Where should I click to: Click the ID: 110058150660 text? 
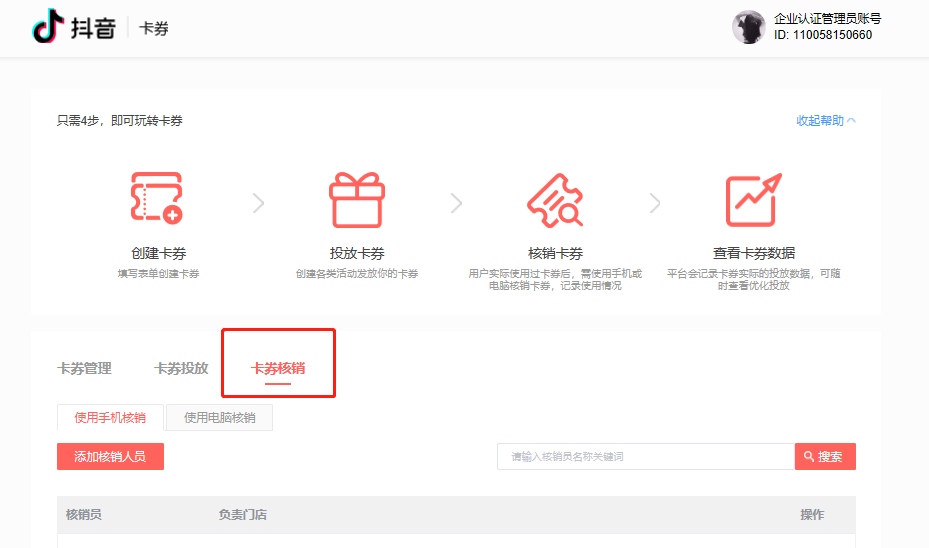(x=823, y=35)
